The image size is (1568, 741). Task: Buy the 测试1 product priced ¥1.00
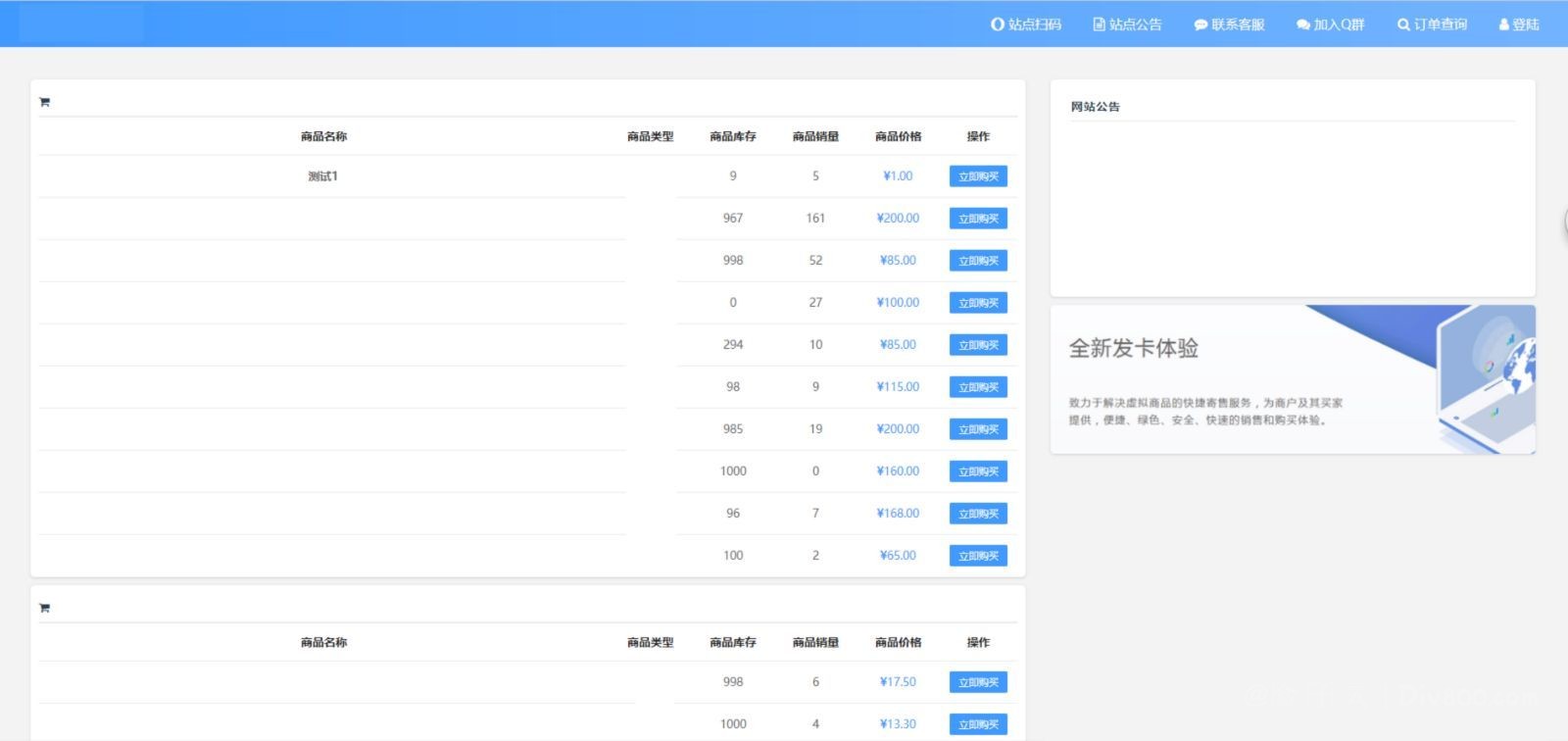pos(978,176)
